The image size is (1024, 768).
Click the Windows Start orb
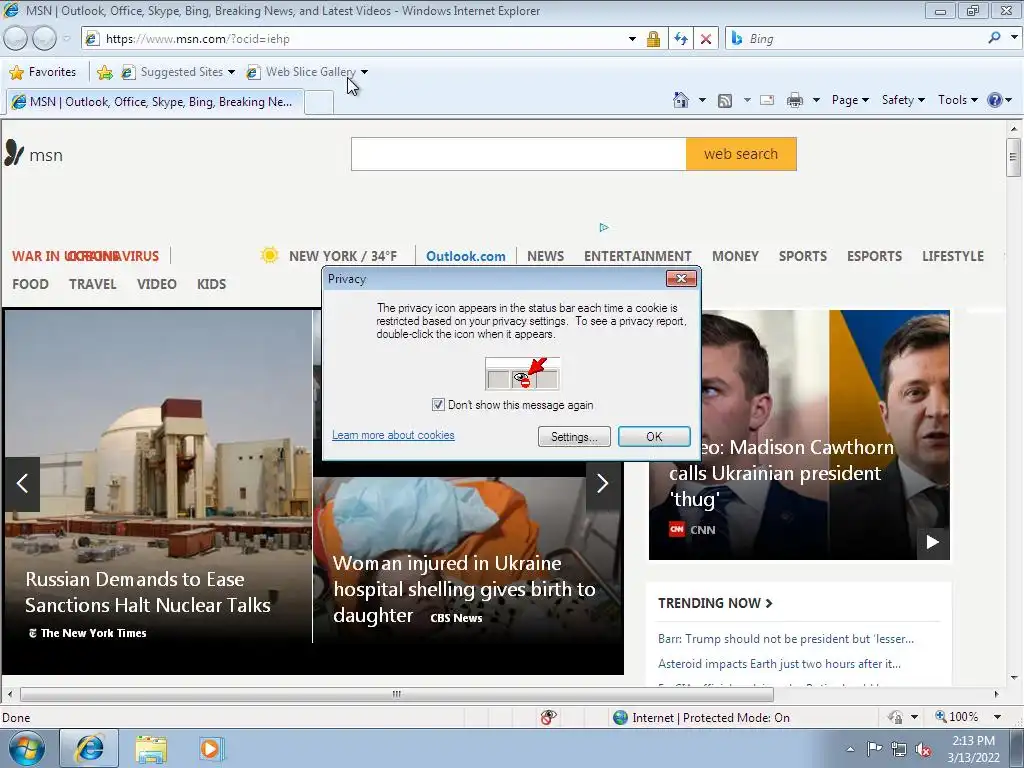coord(27,748)
